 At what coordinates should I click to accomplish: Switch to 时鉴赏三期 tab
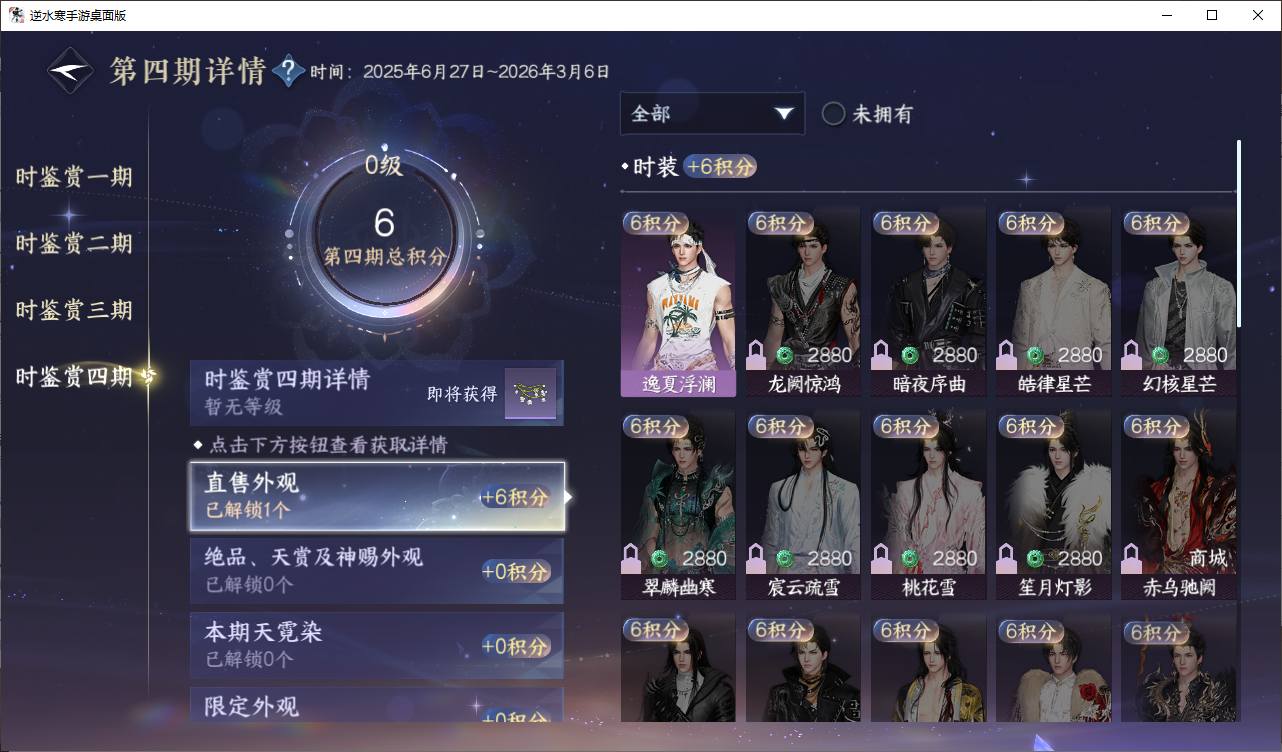[74, 310]
